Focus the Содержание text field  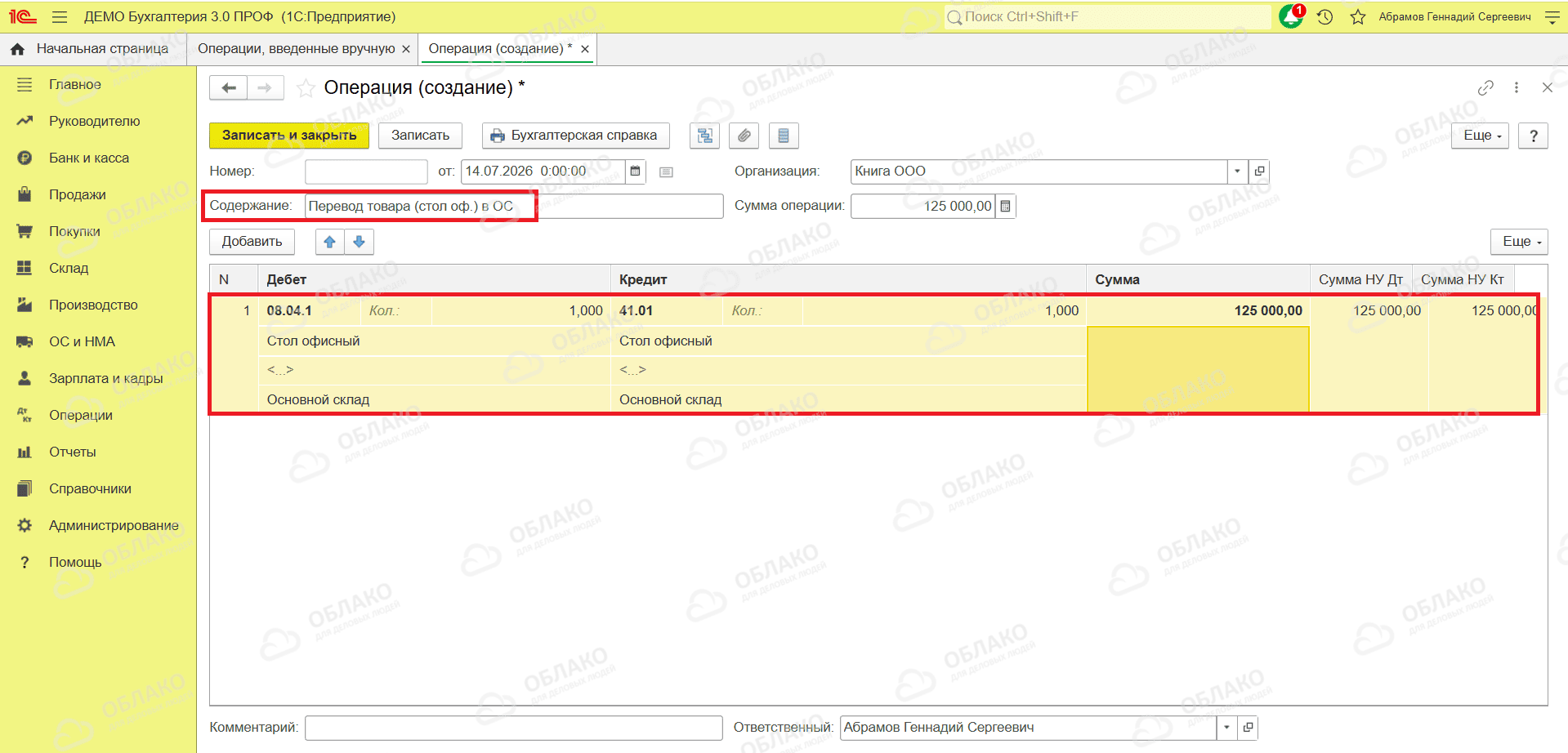(x=514, y=206)
